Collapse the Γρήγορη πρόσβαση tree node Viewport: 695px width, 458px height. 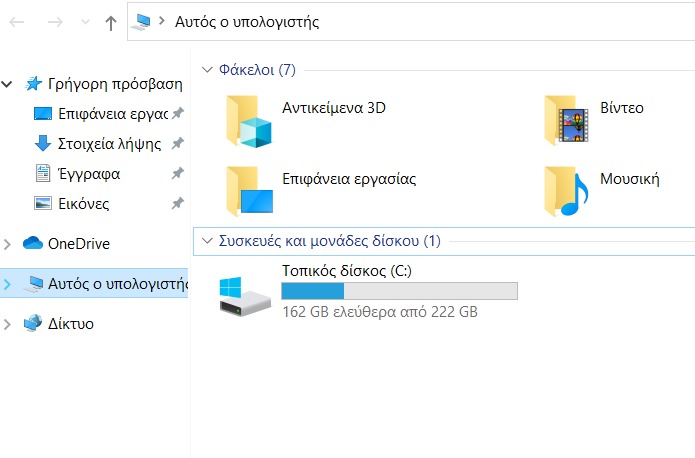(8, 84)
